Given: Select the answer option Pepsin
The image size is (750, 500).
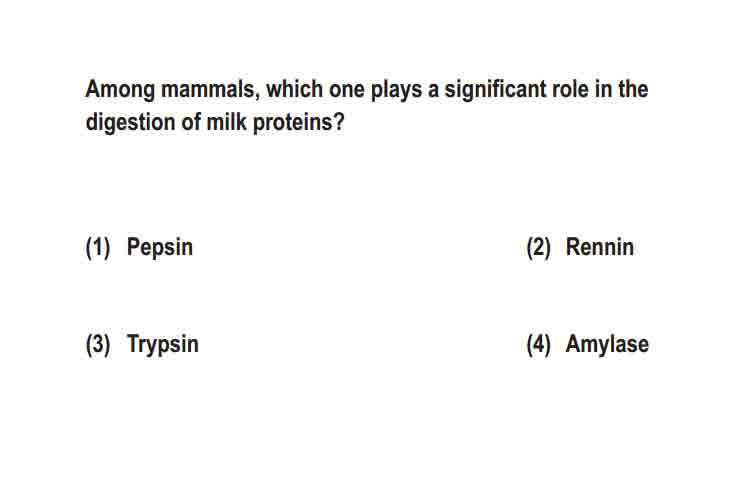Looking at the screenshot, I should click(x=160, y=248).
